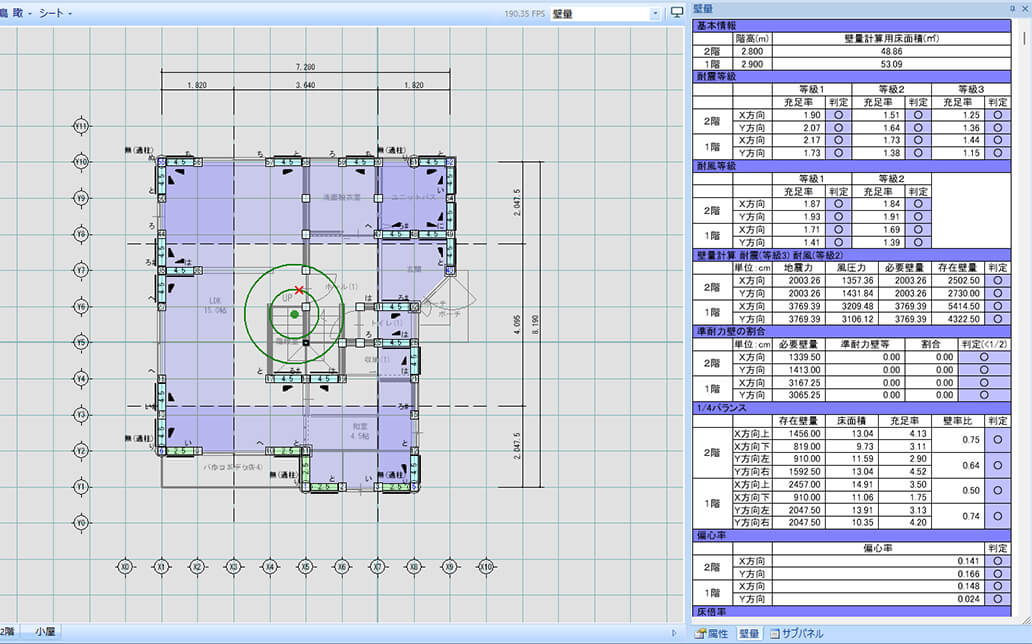Click the green center-of-gravity dot
Image resolution: width=1032 pixels, height=644 pixels.
click(294, 314)
